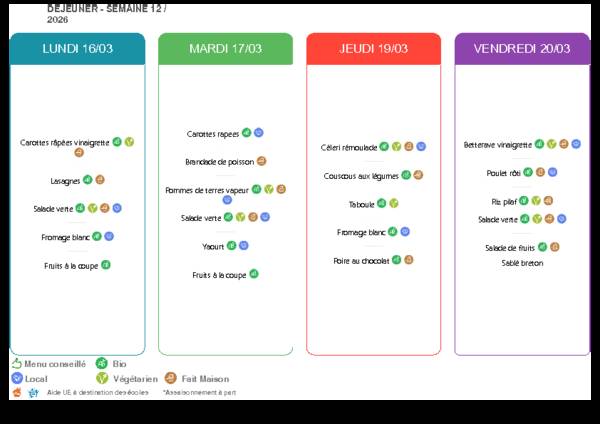Click the Bio icon next to Lasagnes
This screenshot has height=424, width=600.
click(88, 180)
